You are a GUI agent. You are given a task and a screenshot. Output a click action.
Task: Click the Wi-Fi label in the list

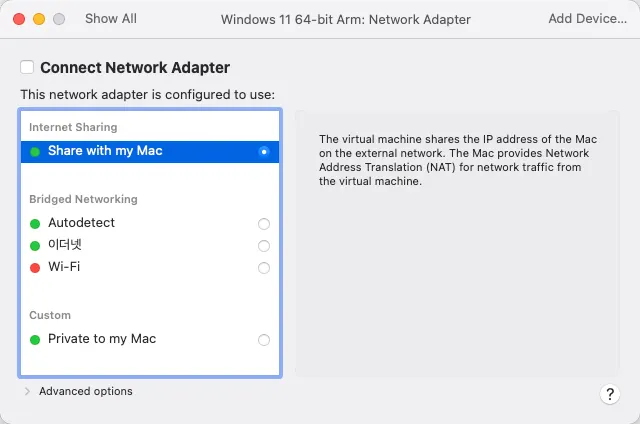64,268
